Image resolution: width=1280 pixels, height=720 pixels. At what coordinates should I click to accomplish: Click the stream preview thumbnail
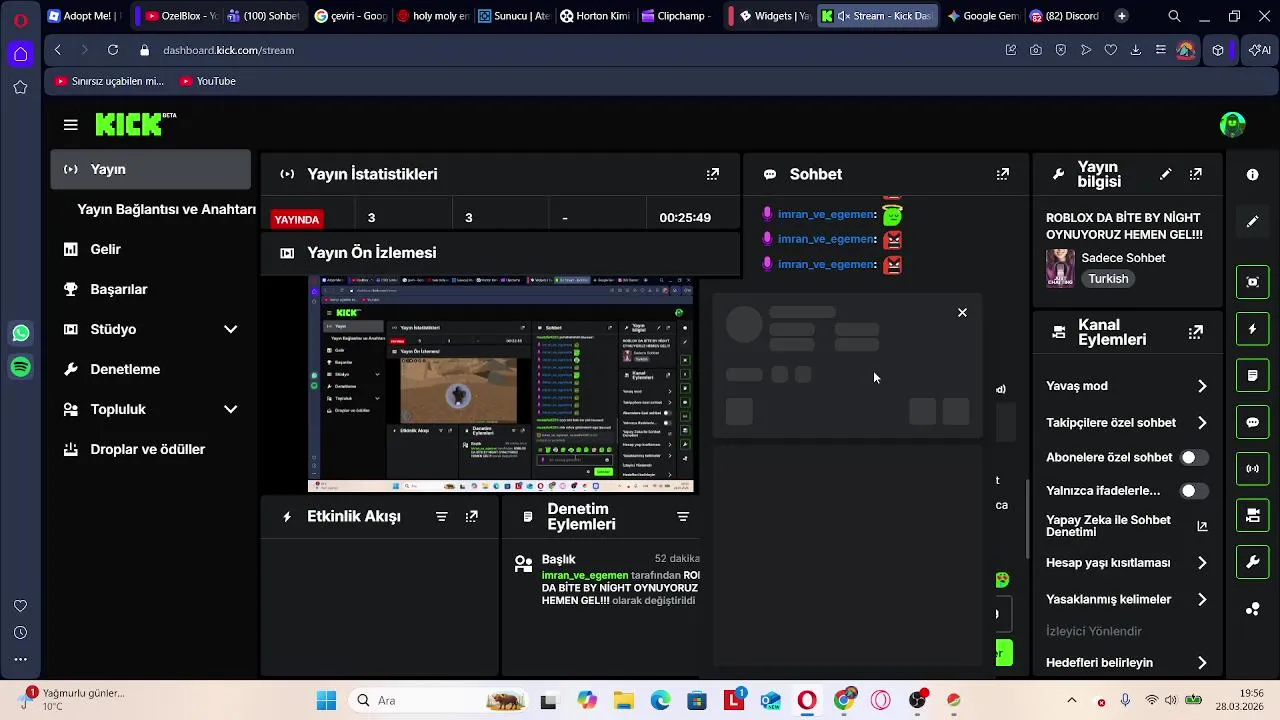click(x=500, y=385)
